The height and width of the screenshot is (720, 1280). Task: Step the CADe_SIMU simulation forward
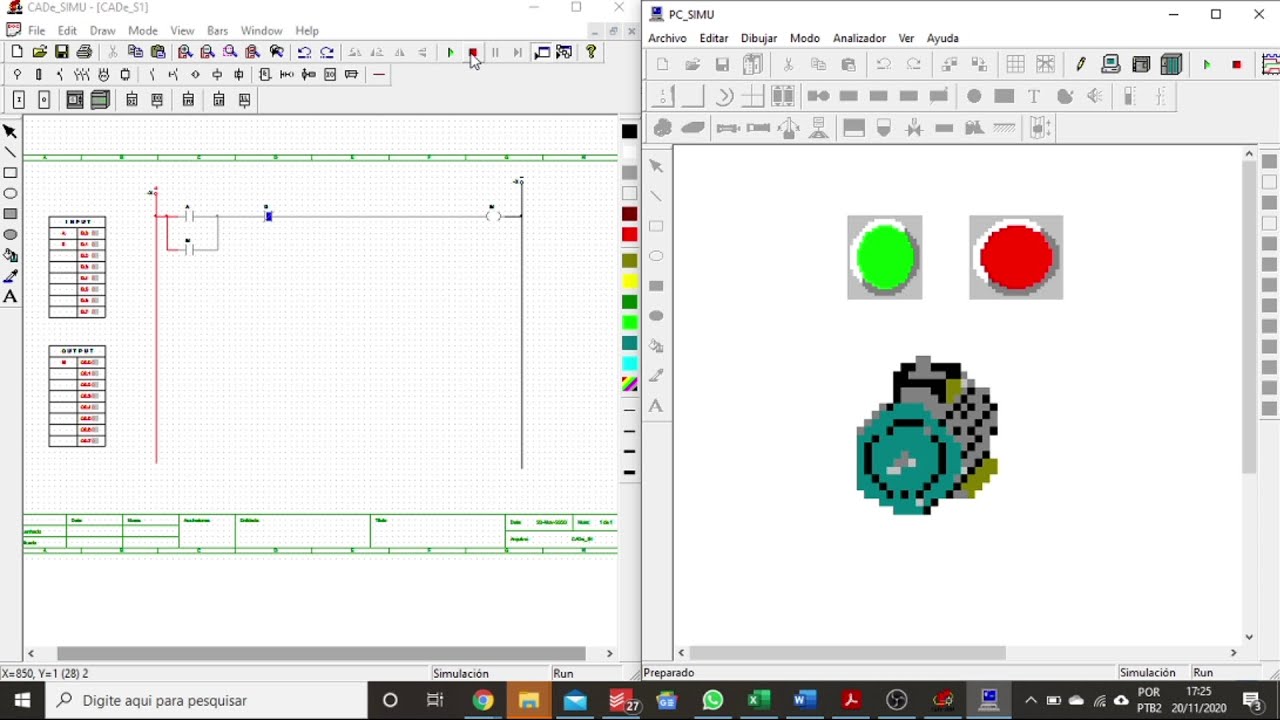click(x=517, y=52)
